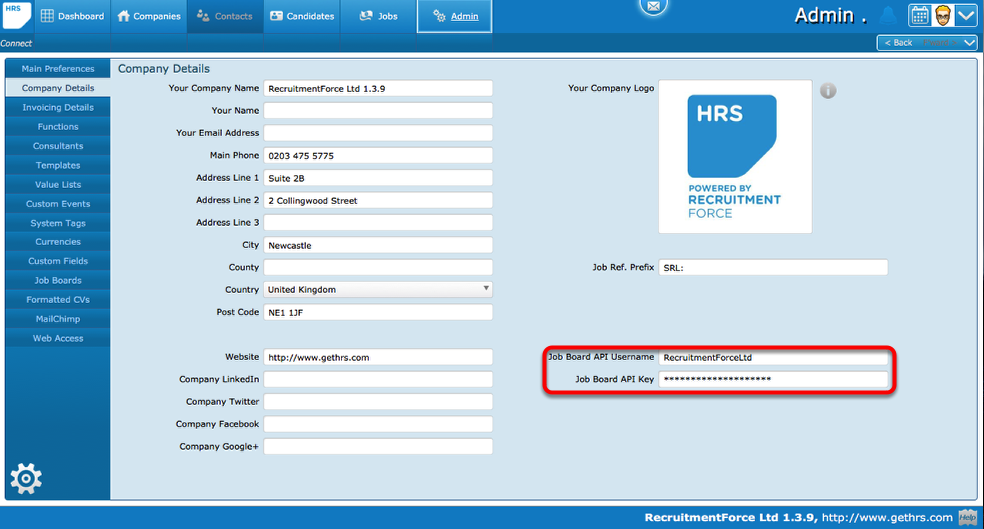Edit the Website field
The image size is (984, 529).
point(378,357)
